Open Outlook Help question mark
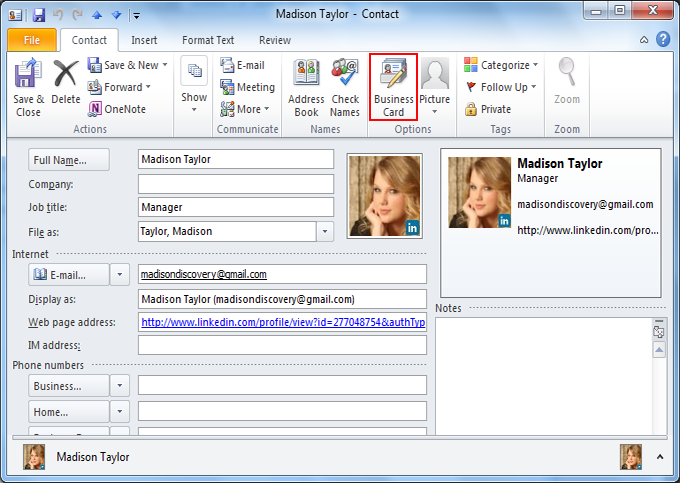Viewport: 680px width, 483px height. (663, 39)
